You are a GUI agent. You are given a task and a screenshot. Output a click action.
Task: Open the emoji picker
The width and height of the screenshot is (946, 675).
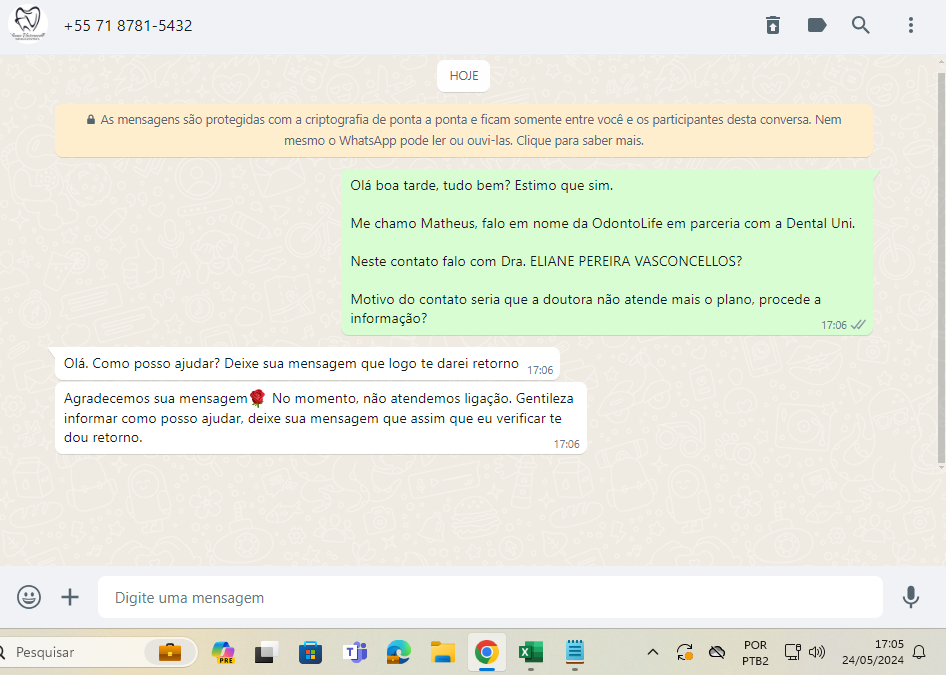click(29, 597)
